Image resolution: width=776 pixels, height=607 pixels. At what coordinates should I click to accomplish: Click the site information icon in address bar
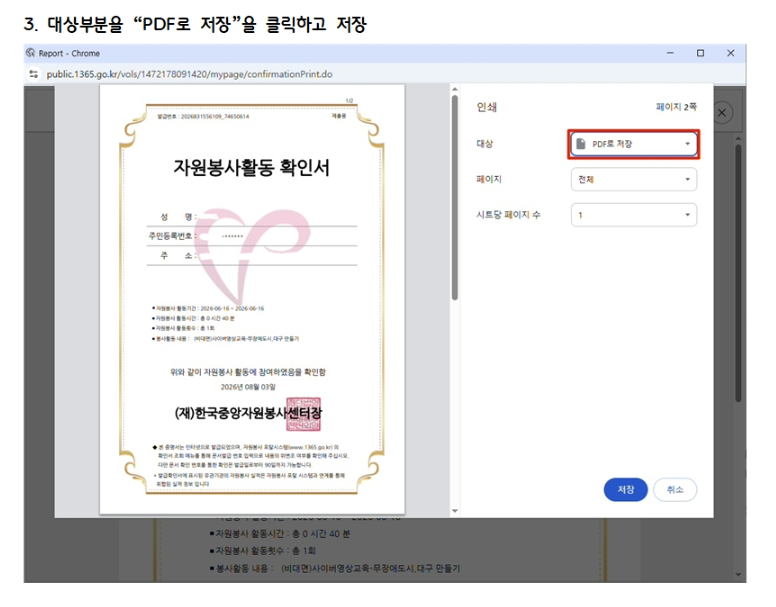pos(34,74)
